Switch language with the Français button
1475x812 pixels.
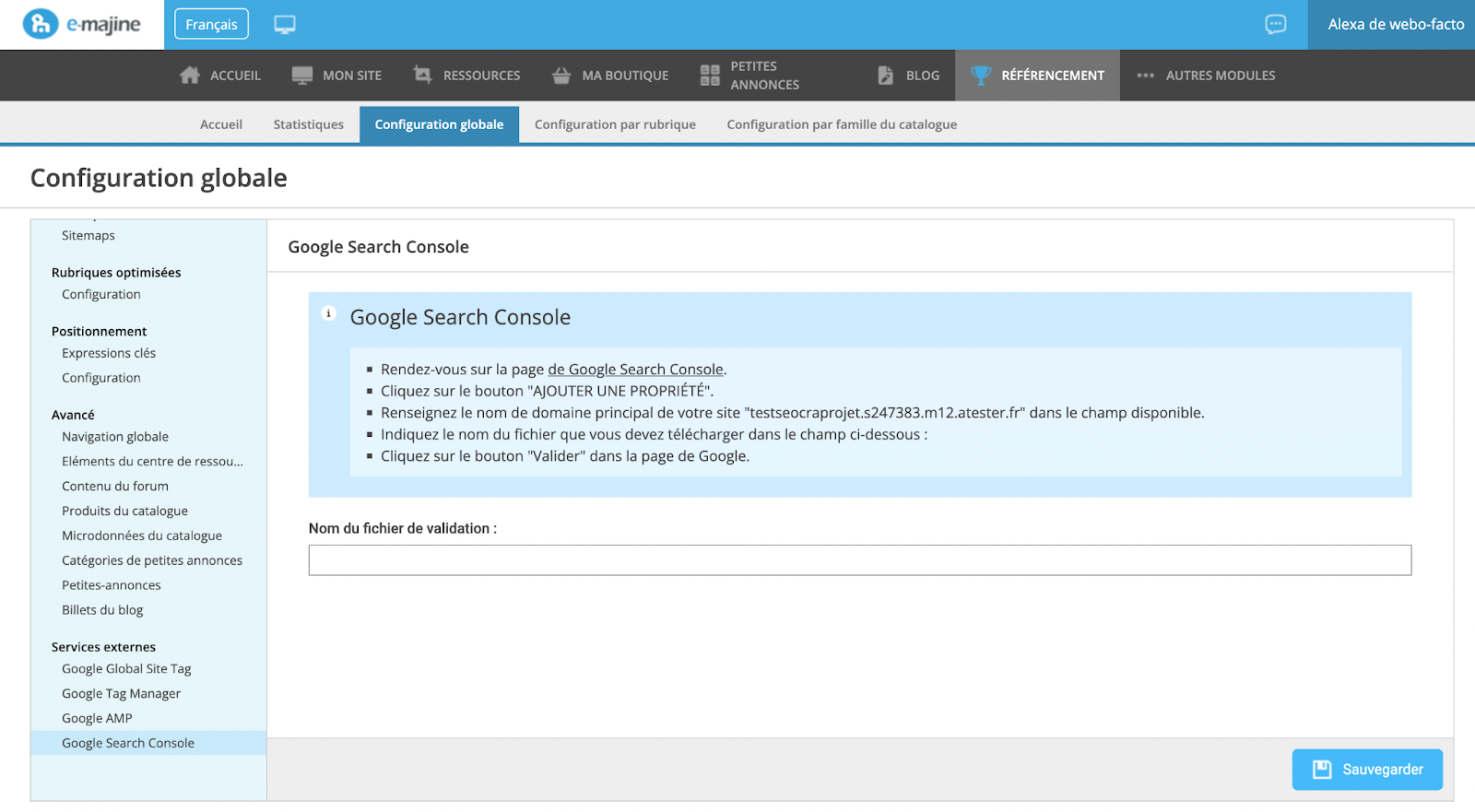click(211, 25)
